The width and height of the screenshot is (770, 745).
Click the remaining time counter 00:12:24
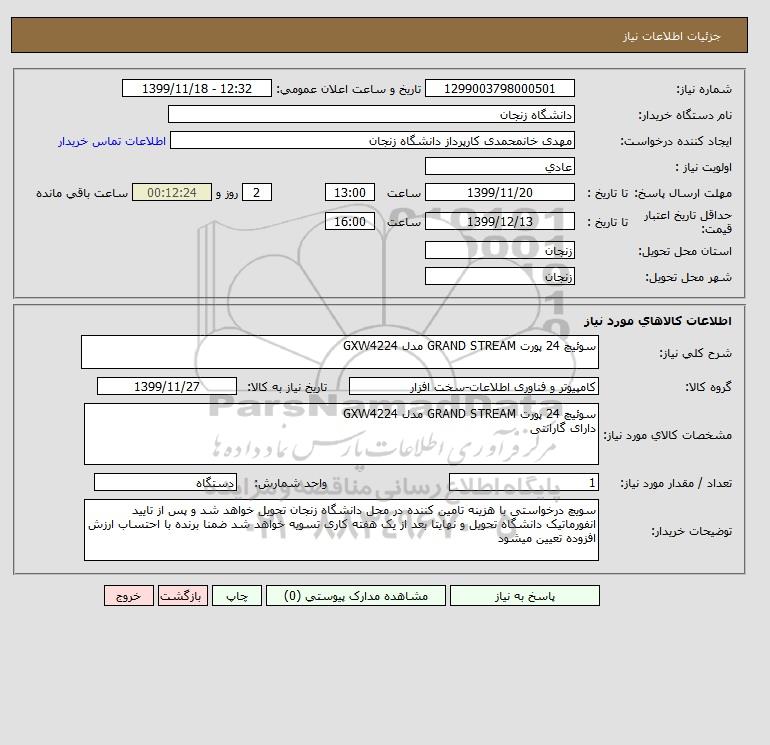coord(172,193)
